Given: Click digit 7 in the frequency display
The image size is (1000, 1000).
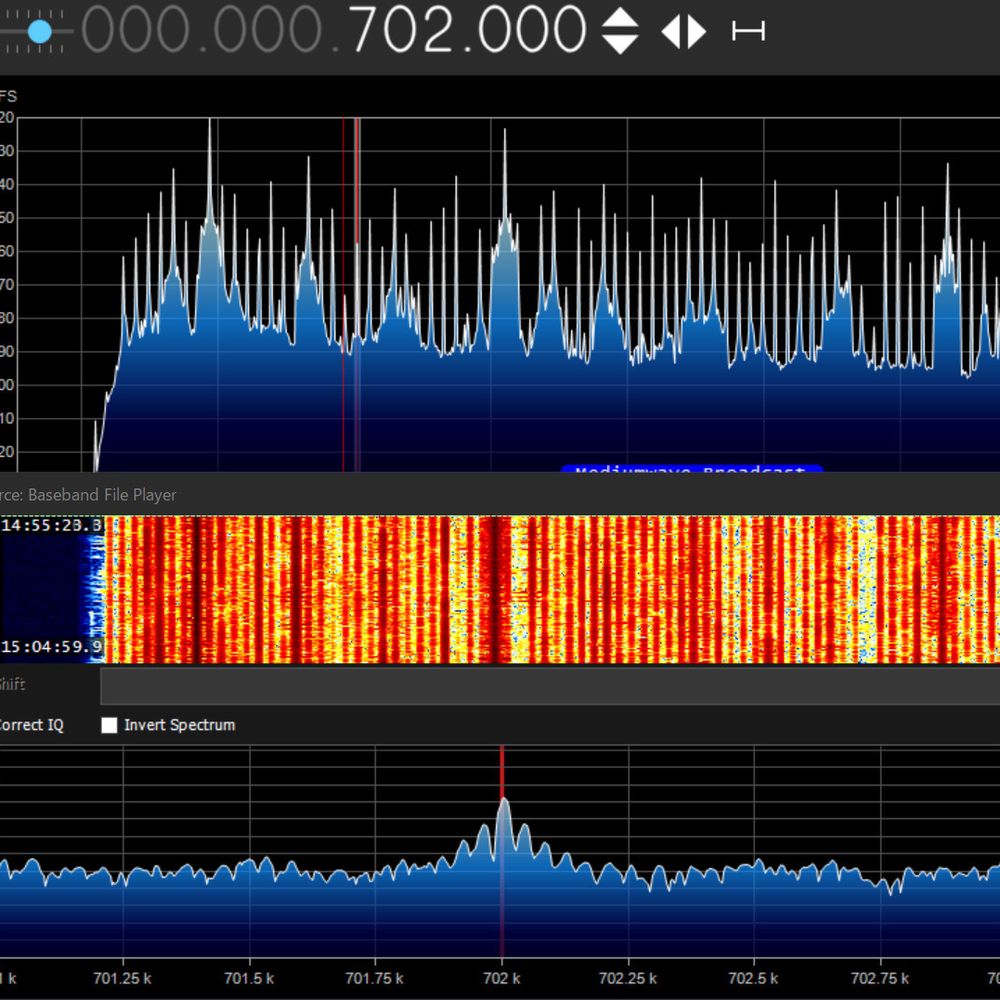Looking at the screenshot, I should coord(366,29).
